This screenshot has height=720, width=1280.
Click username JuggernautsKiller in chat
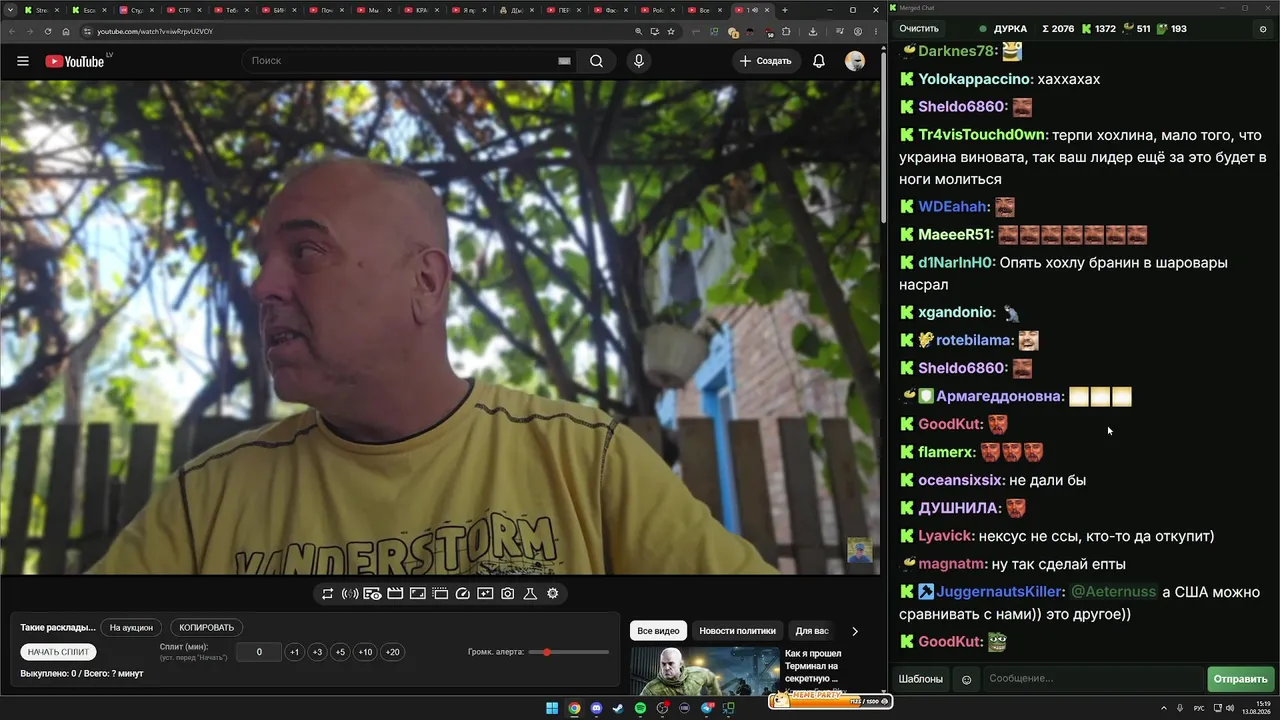pyautogui.click(x=1000, y=592)
